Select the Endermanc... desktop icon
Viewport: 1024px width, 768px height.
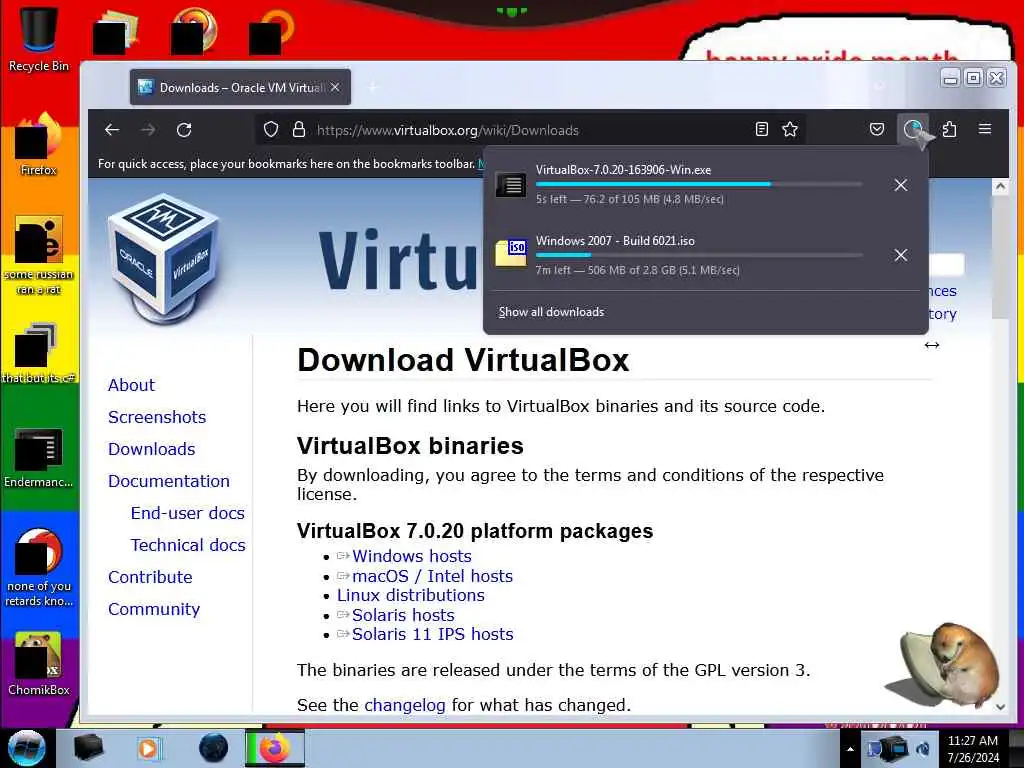pos(39,457)
